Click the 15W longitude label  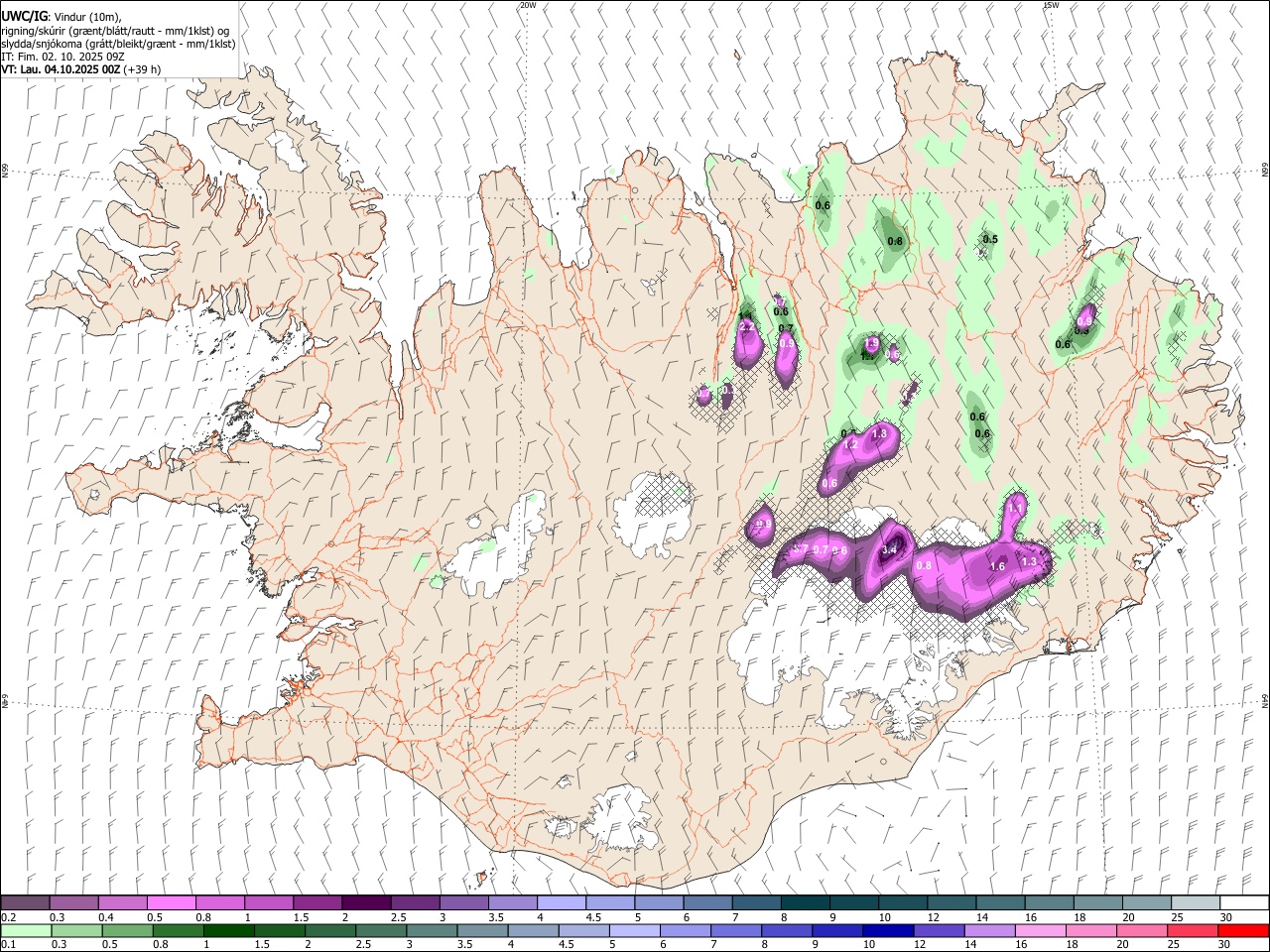pos(1051,5)
